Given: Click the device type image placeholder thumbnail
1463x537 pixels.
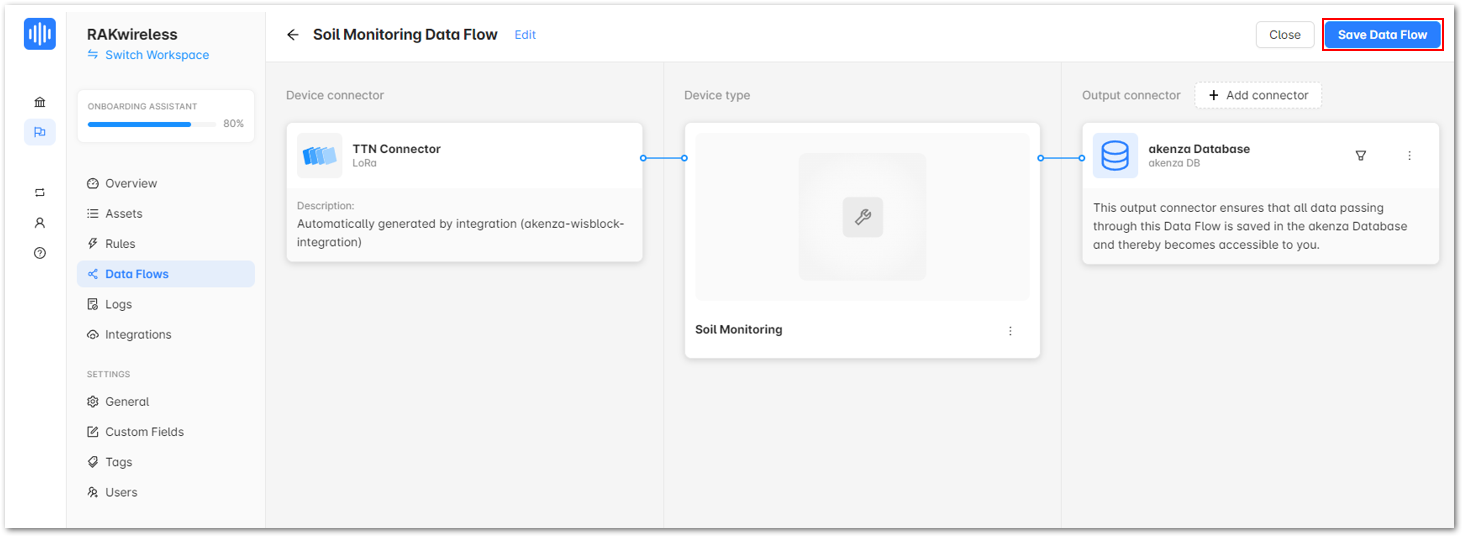Looking at the screenshot, I should 862,217.
